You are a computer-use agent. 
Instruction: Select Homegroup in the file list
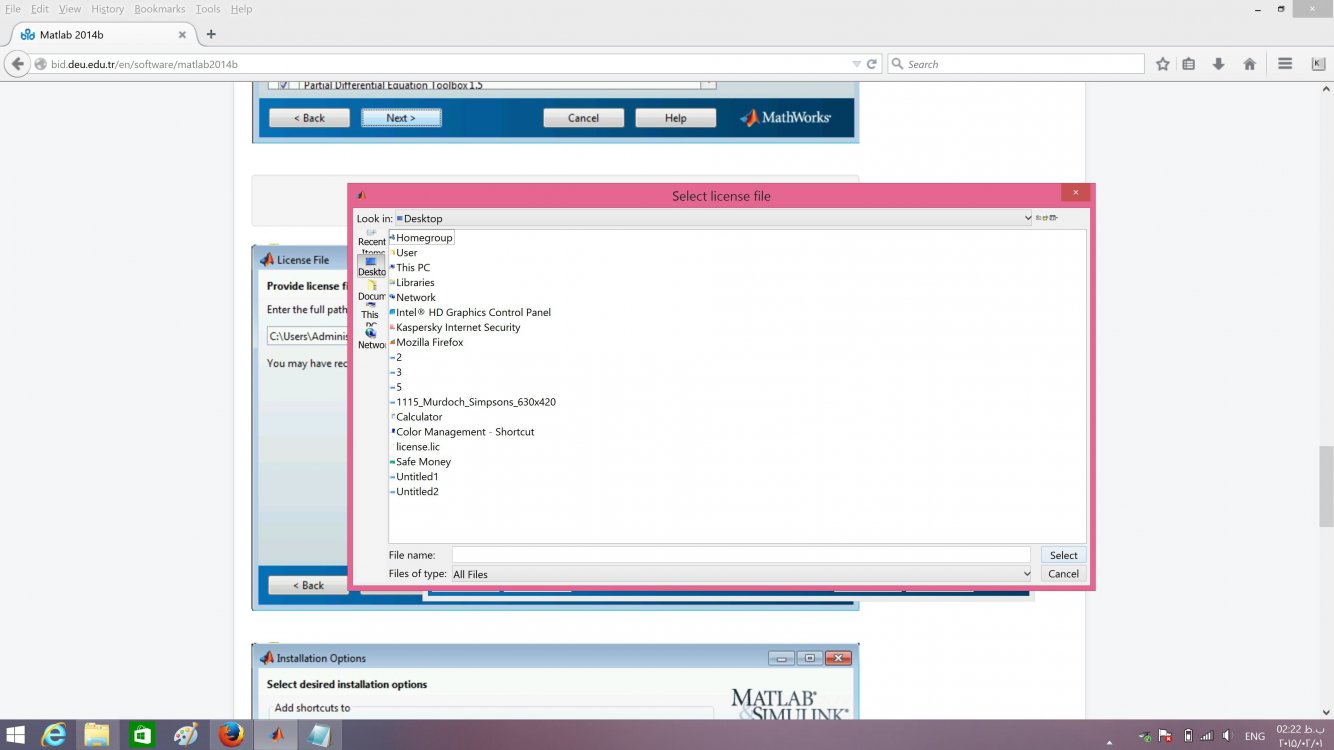[x=422, y=238]
